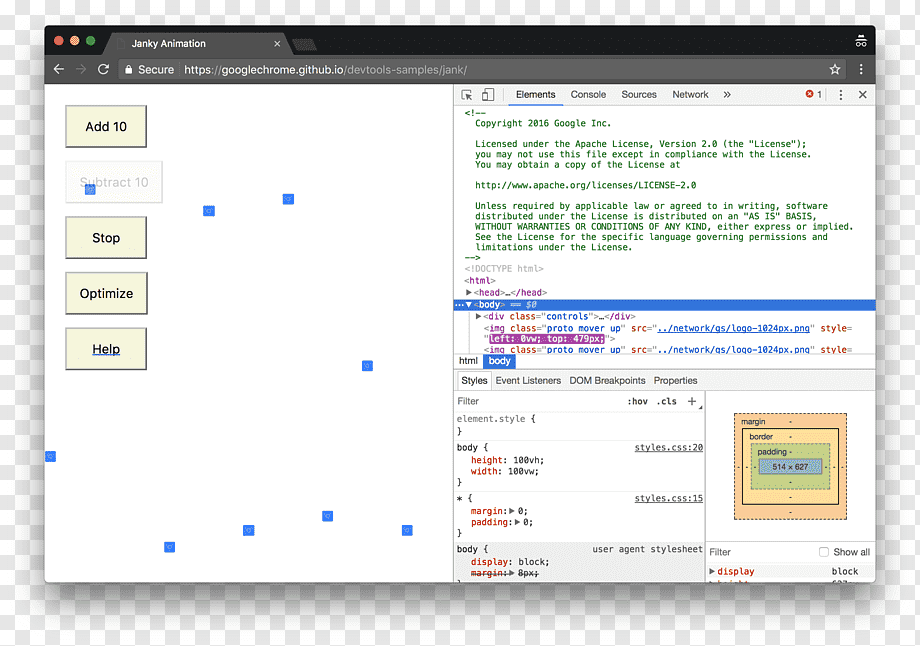Open DevTools customize menu (three dots)
This screenshot has width=920, height=646.
pos(840,94)
